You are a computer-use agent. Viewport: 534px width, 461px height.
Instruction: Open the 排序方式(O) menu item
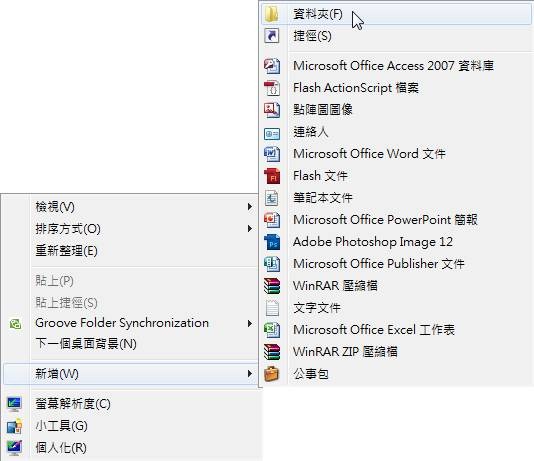[x=130, y=229]
